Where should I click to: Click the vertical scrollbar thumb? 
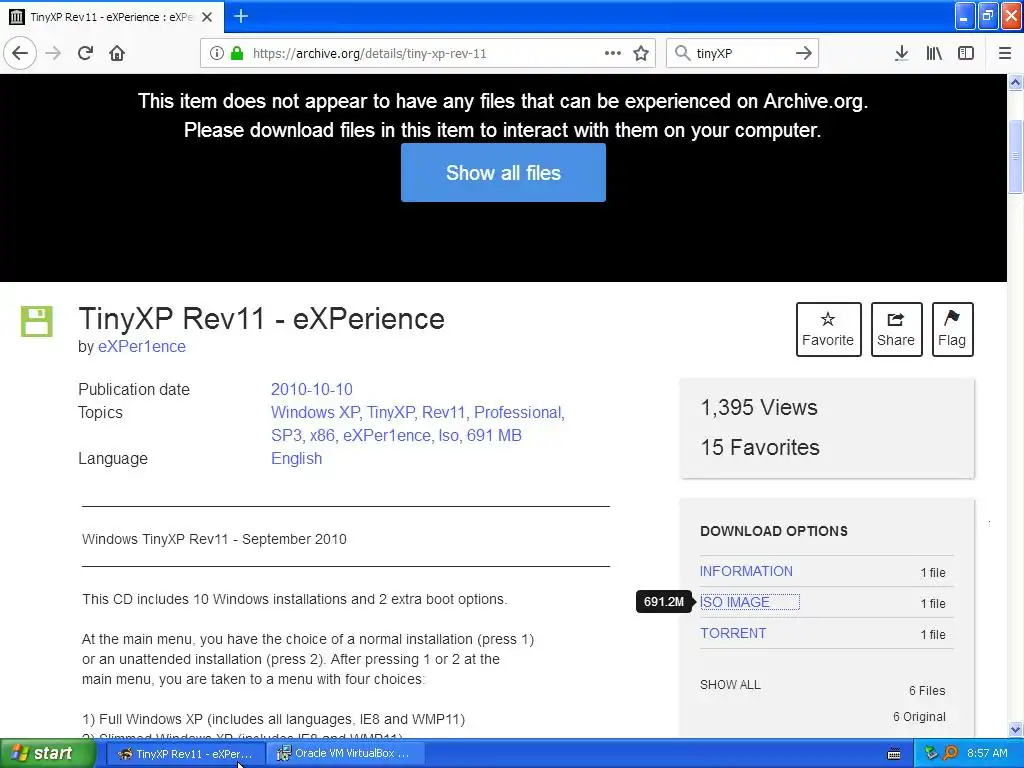1016,157
